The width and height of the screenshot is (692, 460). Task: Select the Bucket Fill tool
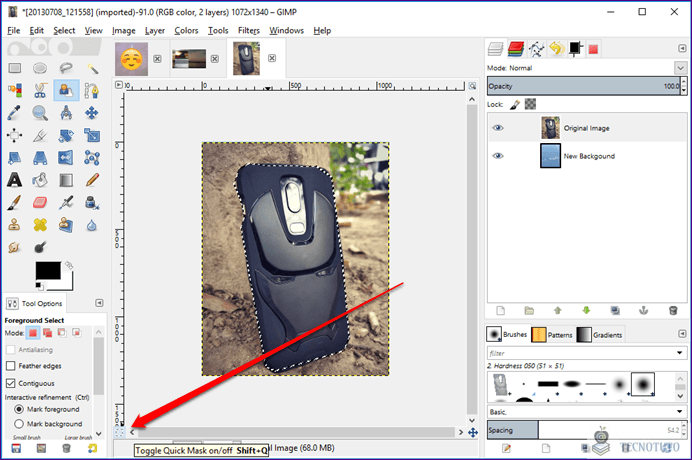tap(40, 180)
